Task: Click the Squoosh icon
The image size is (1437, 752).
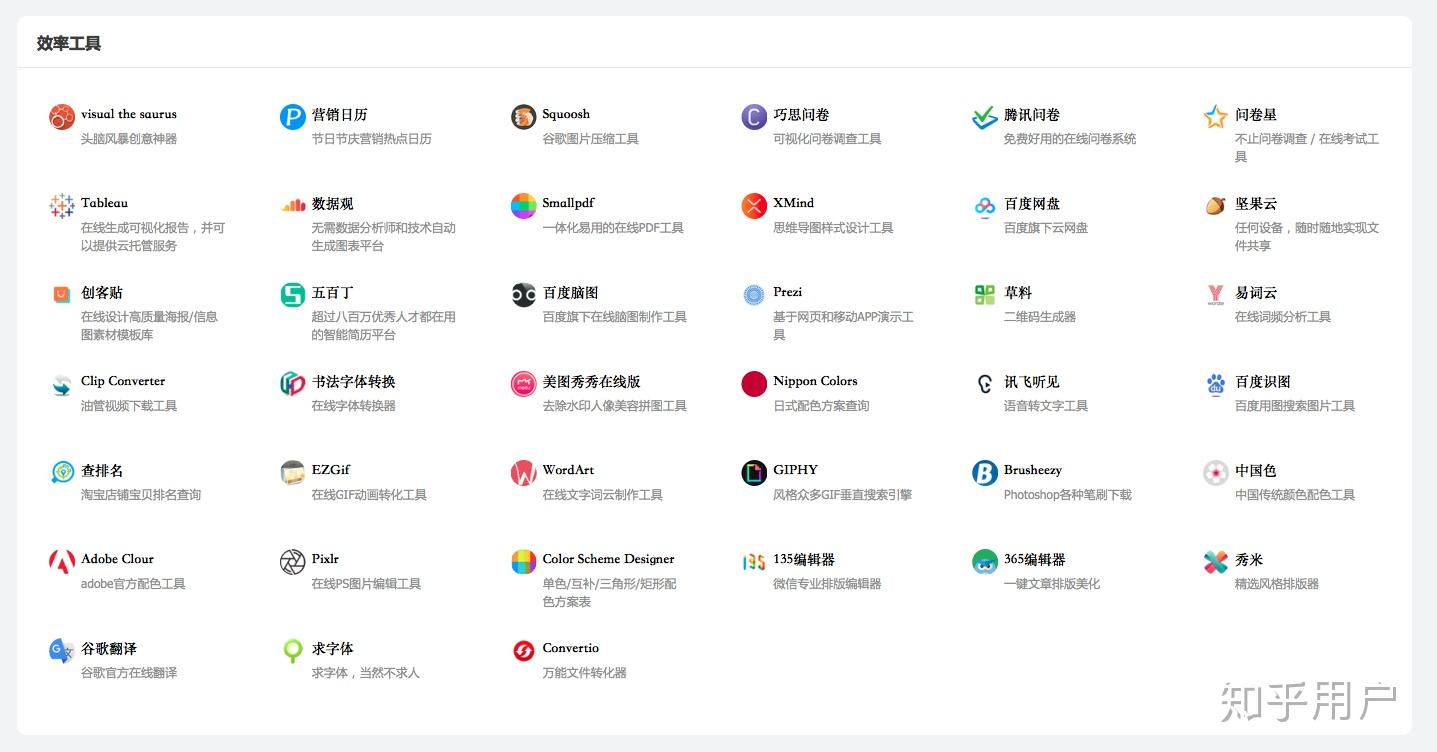Action: coord(523,117)
